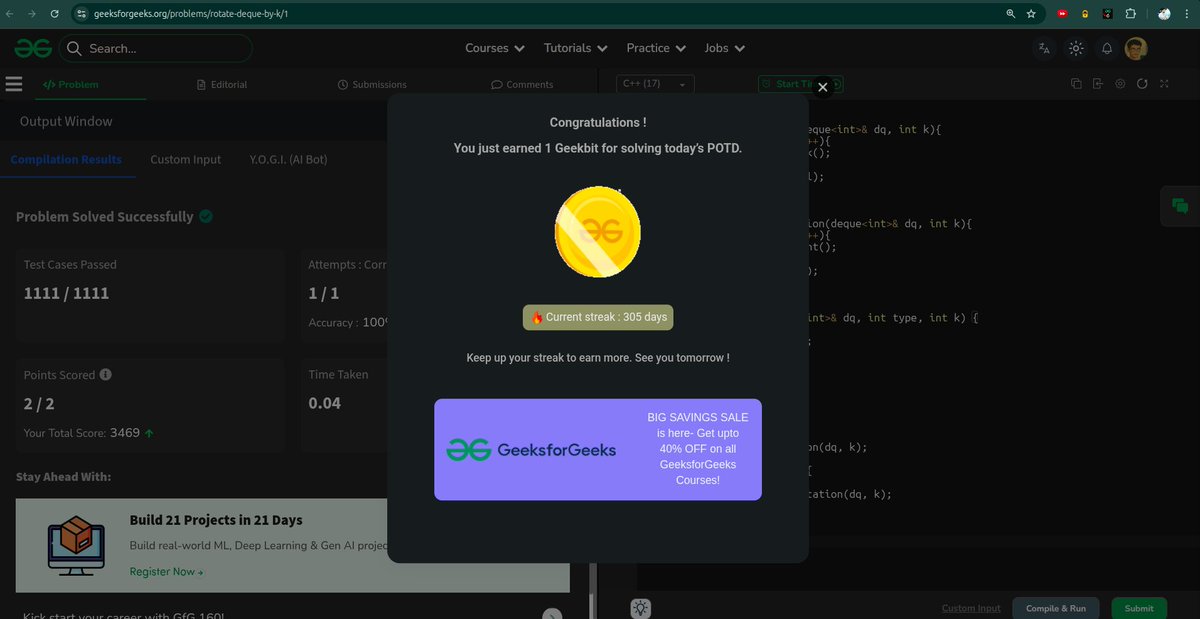Bookmark this page with the star

[x=1031, y=14]
